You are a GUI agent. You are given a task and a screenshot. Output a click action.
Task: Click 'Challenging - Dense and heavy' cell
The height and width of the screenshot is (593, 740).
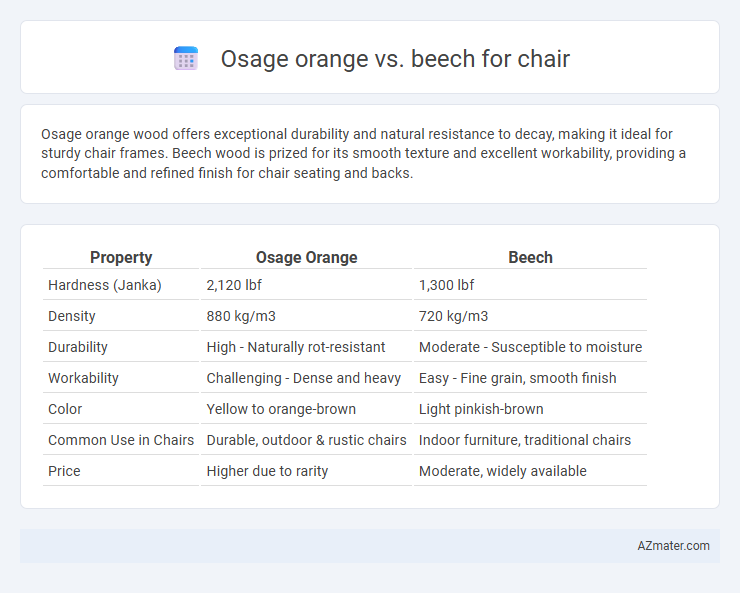click(x=306, y=378)
